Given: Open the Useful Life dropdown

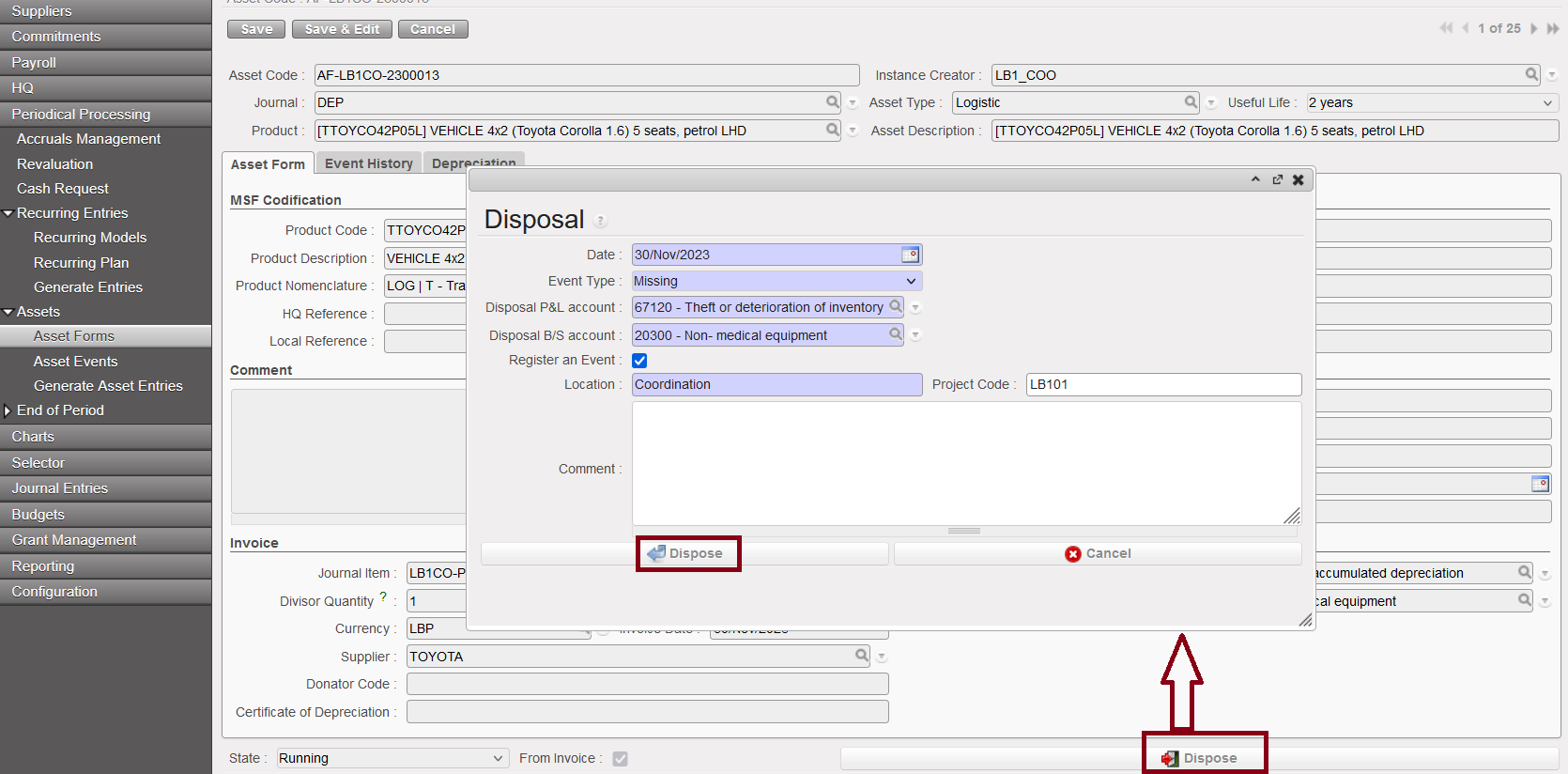Looking at the screenshot, I should [1432, 102].
